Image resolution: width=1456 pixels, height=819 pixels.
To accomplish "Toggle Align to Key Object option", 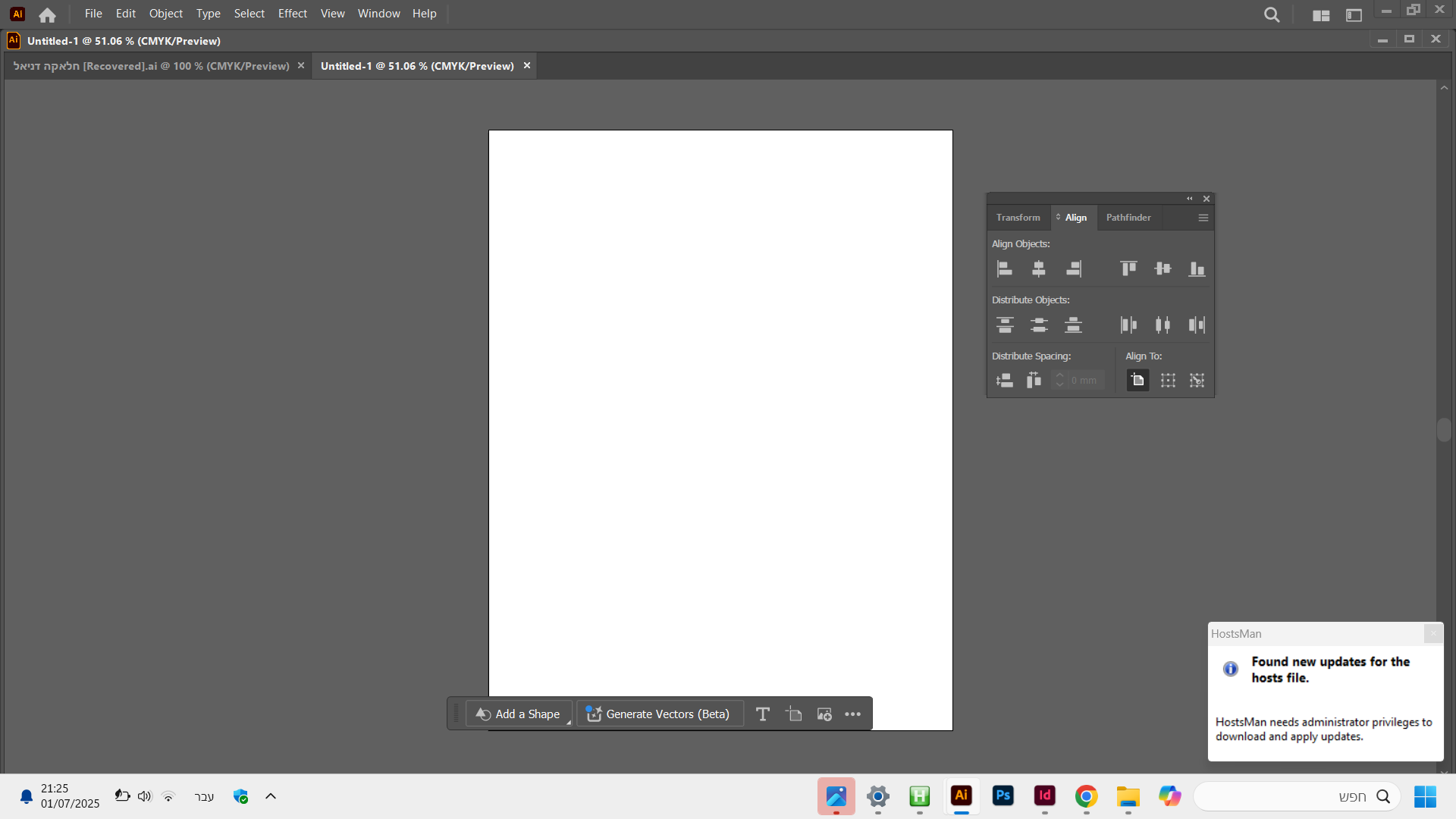I will [x=1197, y=381].
